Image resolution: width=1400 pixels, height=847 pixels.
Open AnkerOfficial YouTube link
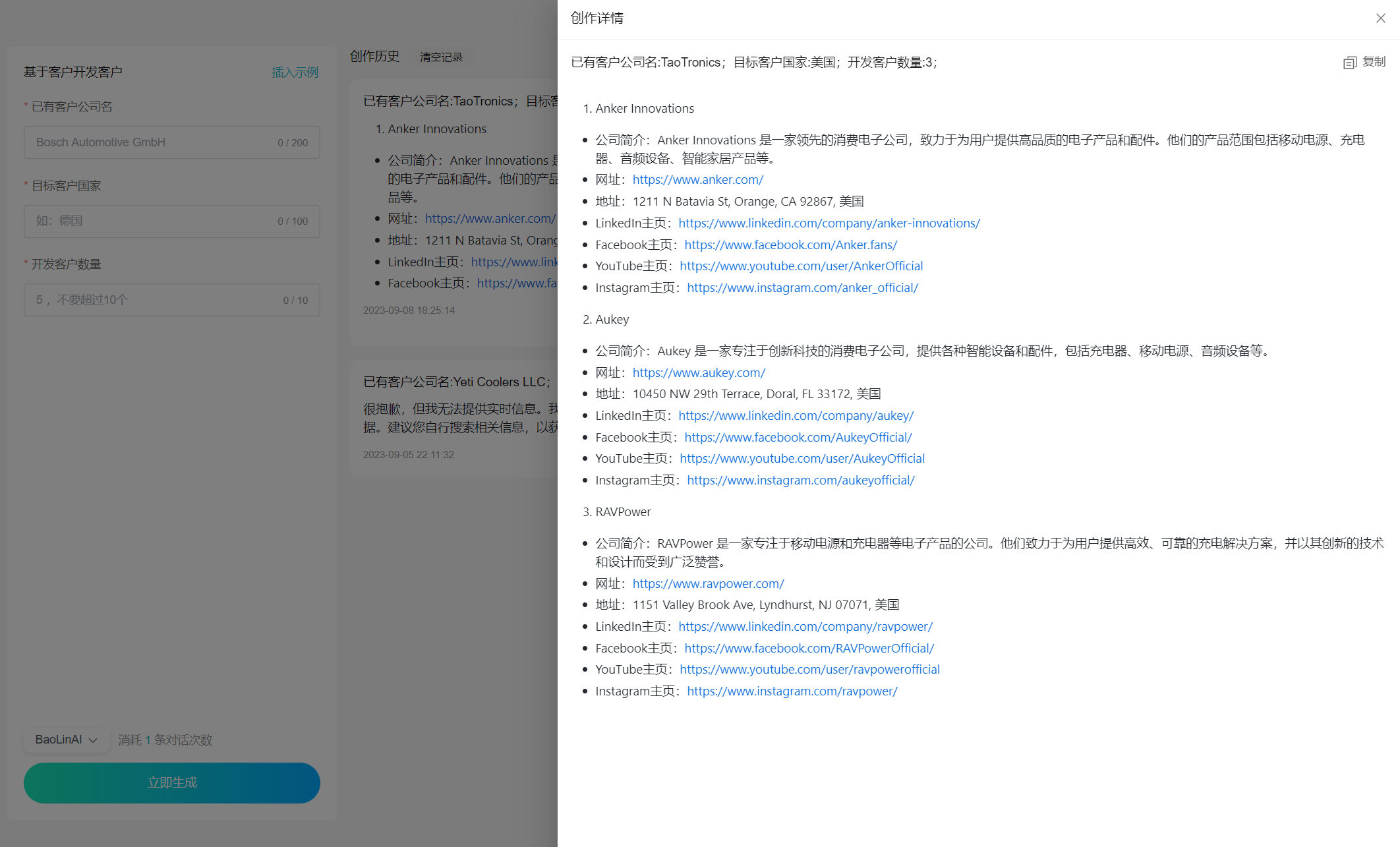tap(802, 266)
